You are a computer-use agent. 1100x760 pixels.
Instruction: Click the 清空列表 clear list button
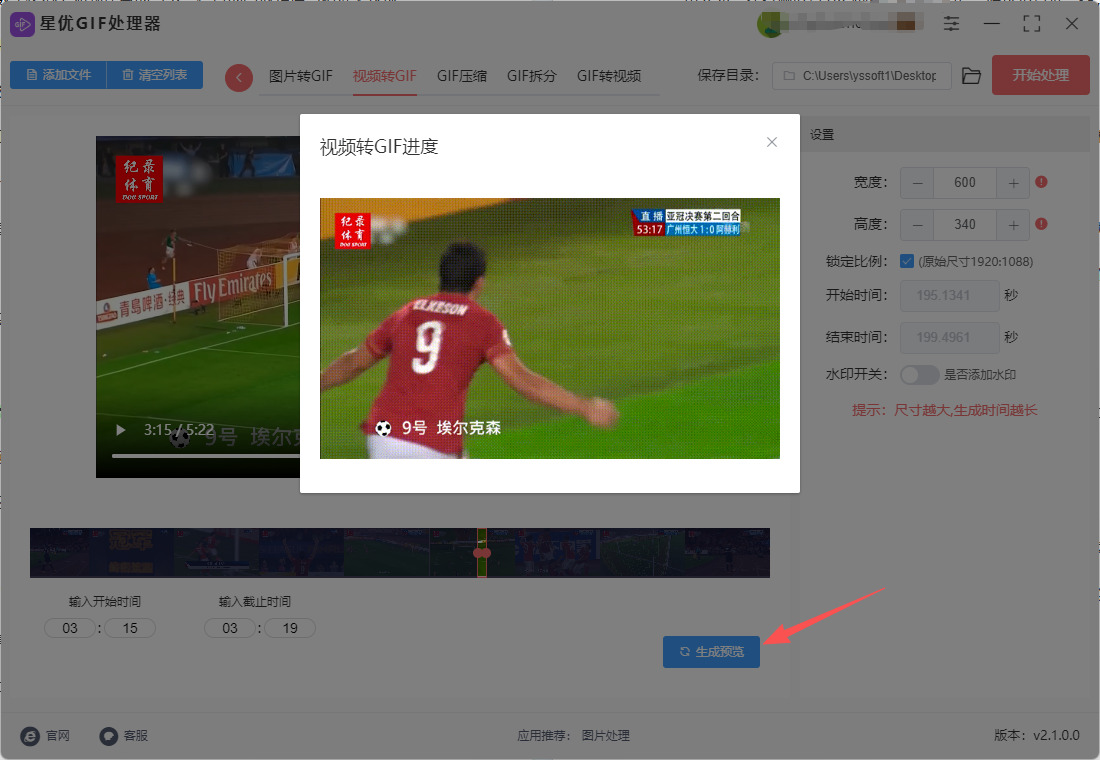tap(155, 75)
